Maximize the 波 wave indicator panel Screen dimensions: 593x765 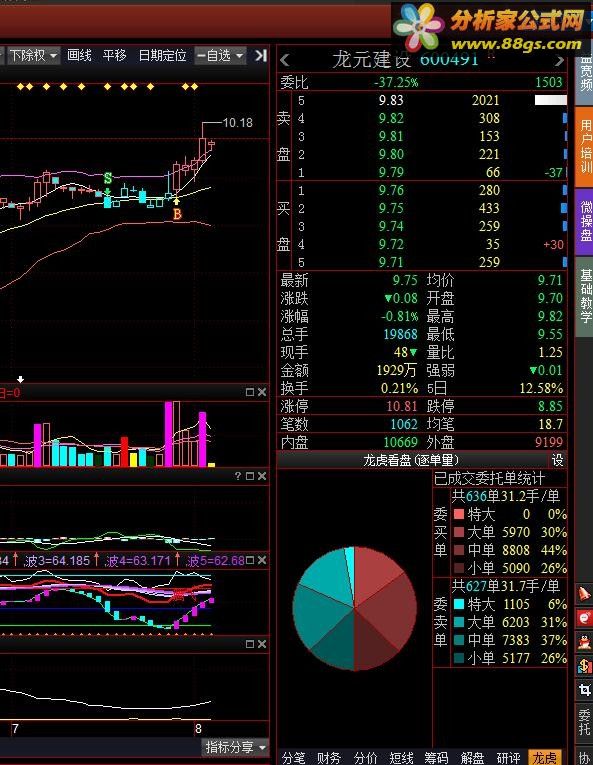click(250, 560)
